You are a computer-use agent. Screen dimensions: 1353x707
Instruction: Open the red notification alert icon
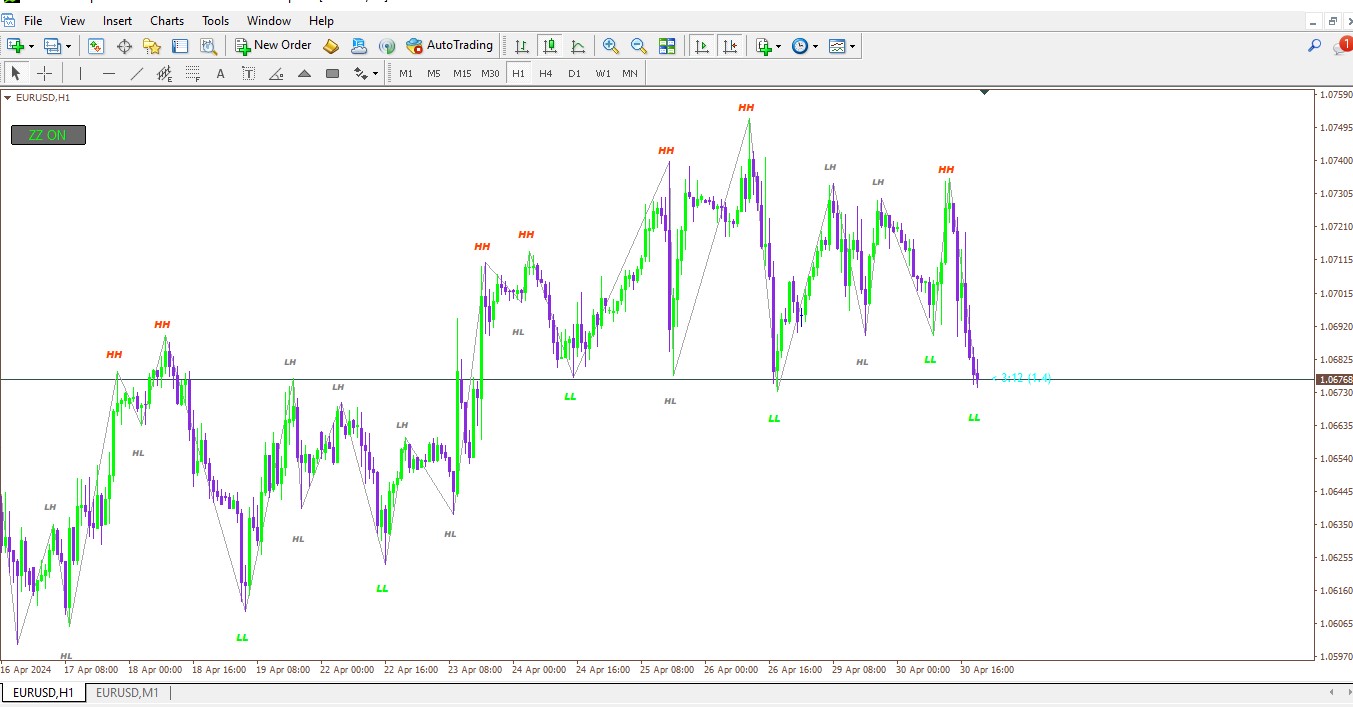(x=1343, y=45)
